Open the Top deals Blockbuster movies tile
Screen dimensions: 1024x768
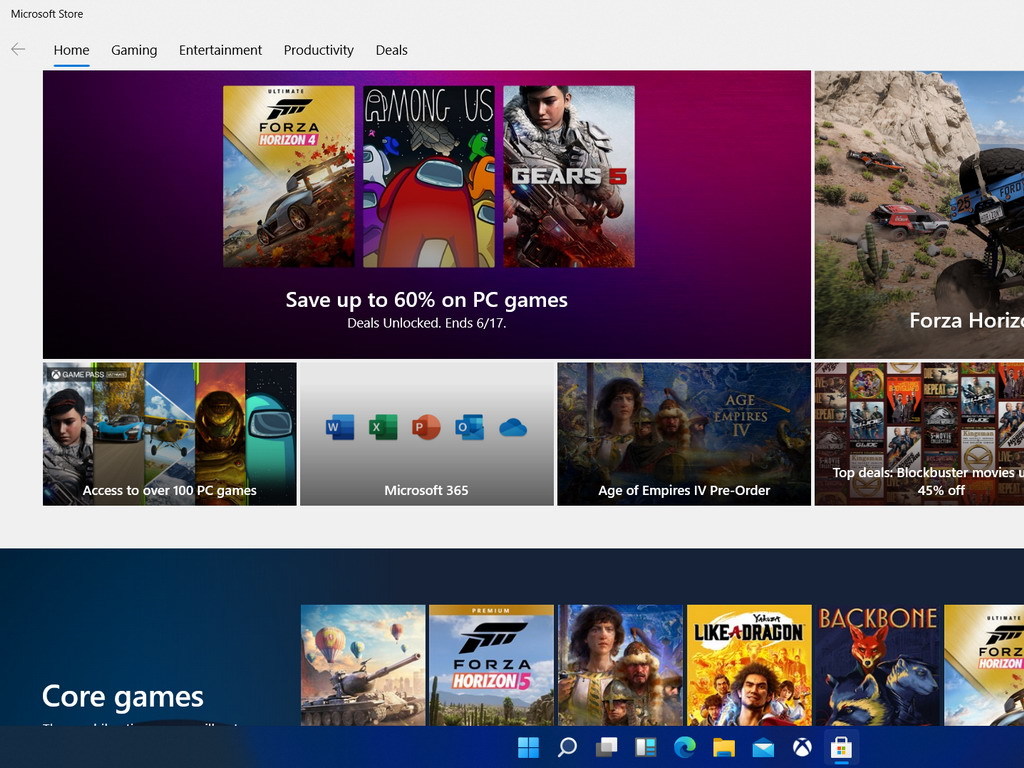[x=919, y=434]
